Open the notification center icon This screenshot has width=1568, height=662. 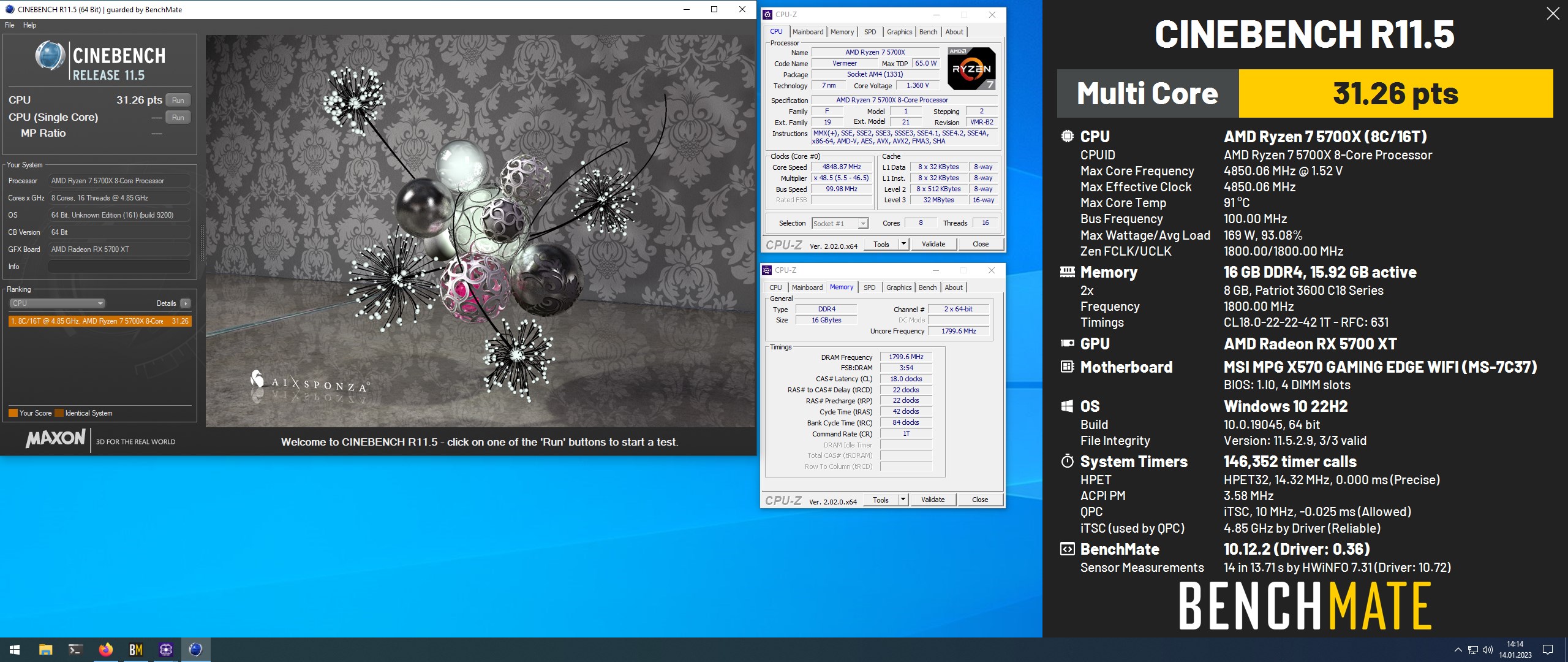(1548, 650)
